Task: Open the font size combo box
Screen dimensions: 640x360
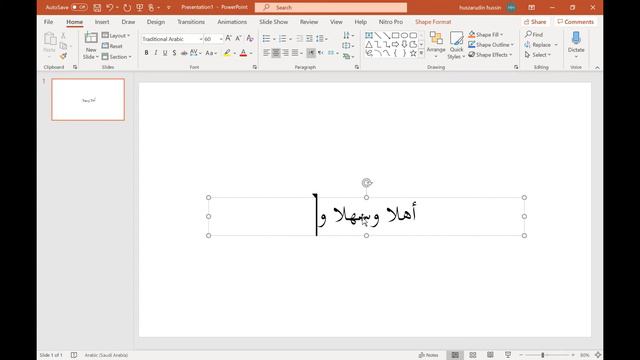Action: tap(213, 39)
